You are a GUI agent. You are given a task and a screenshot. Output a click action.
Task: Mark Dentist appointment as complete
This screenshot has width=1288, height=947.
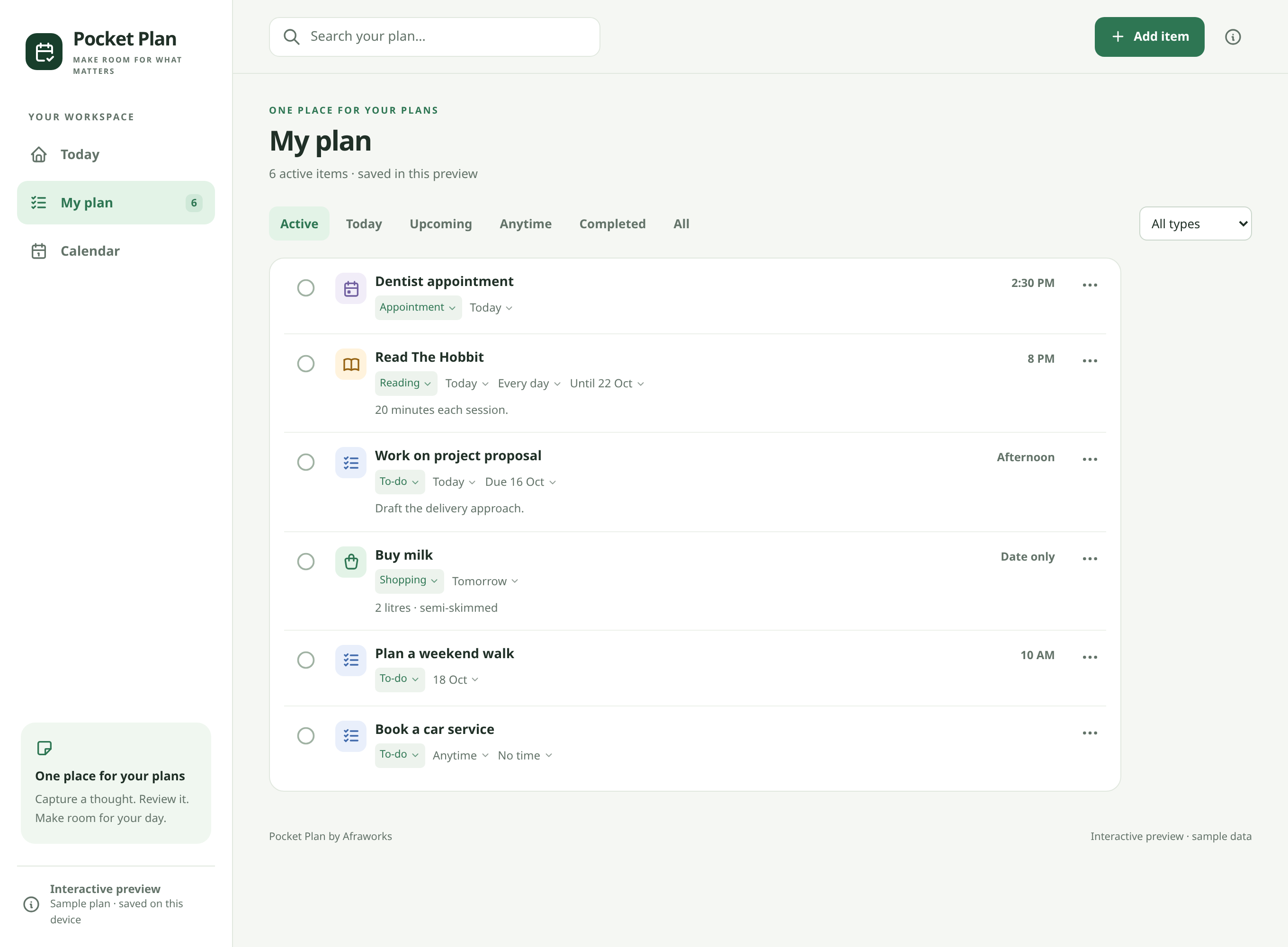click(305, 288)
